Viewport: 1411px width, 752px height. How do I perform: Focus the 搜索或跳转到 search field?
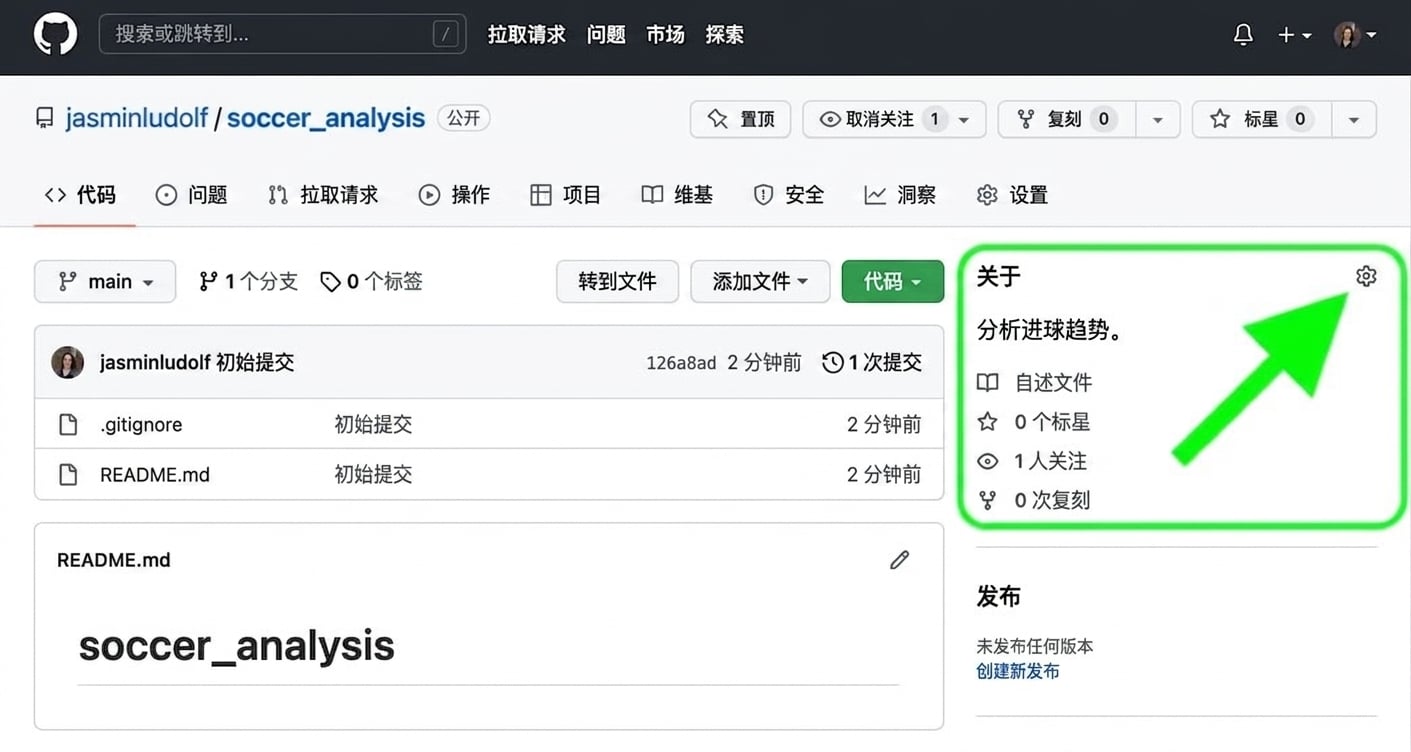282,34
